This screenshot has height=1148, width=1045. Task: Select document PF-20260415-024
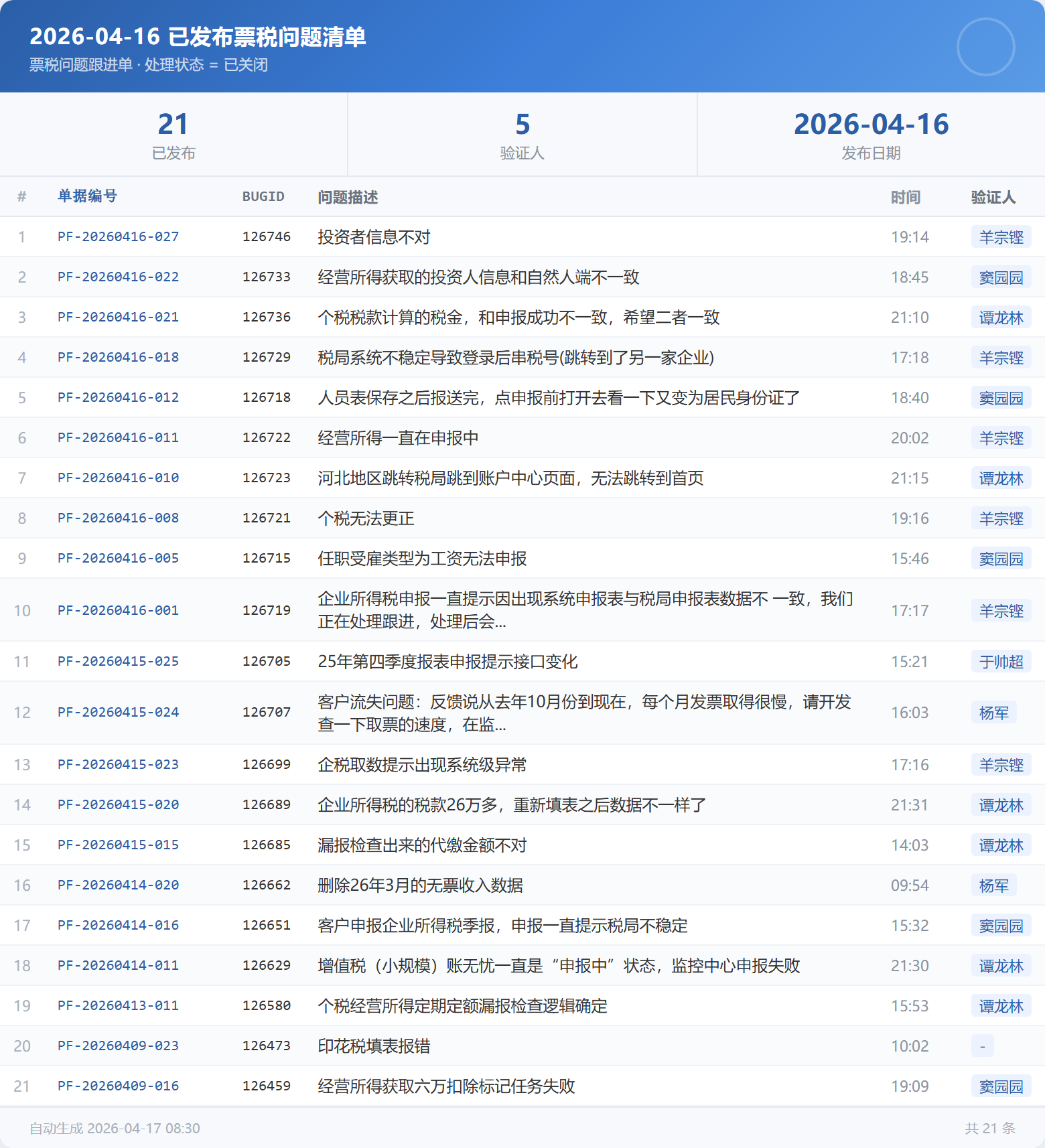[x=118, y=712]
